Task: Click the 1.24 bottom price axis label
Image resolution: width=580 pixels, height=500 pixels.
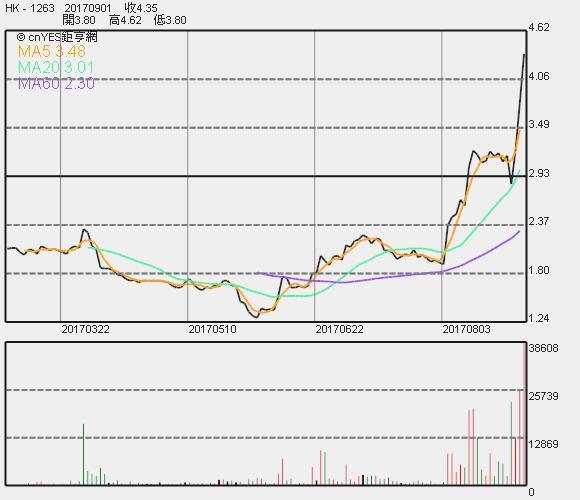Action: point(539,318)
